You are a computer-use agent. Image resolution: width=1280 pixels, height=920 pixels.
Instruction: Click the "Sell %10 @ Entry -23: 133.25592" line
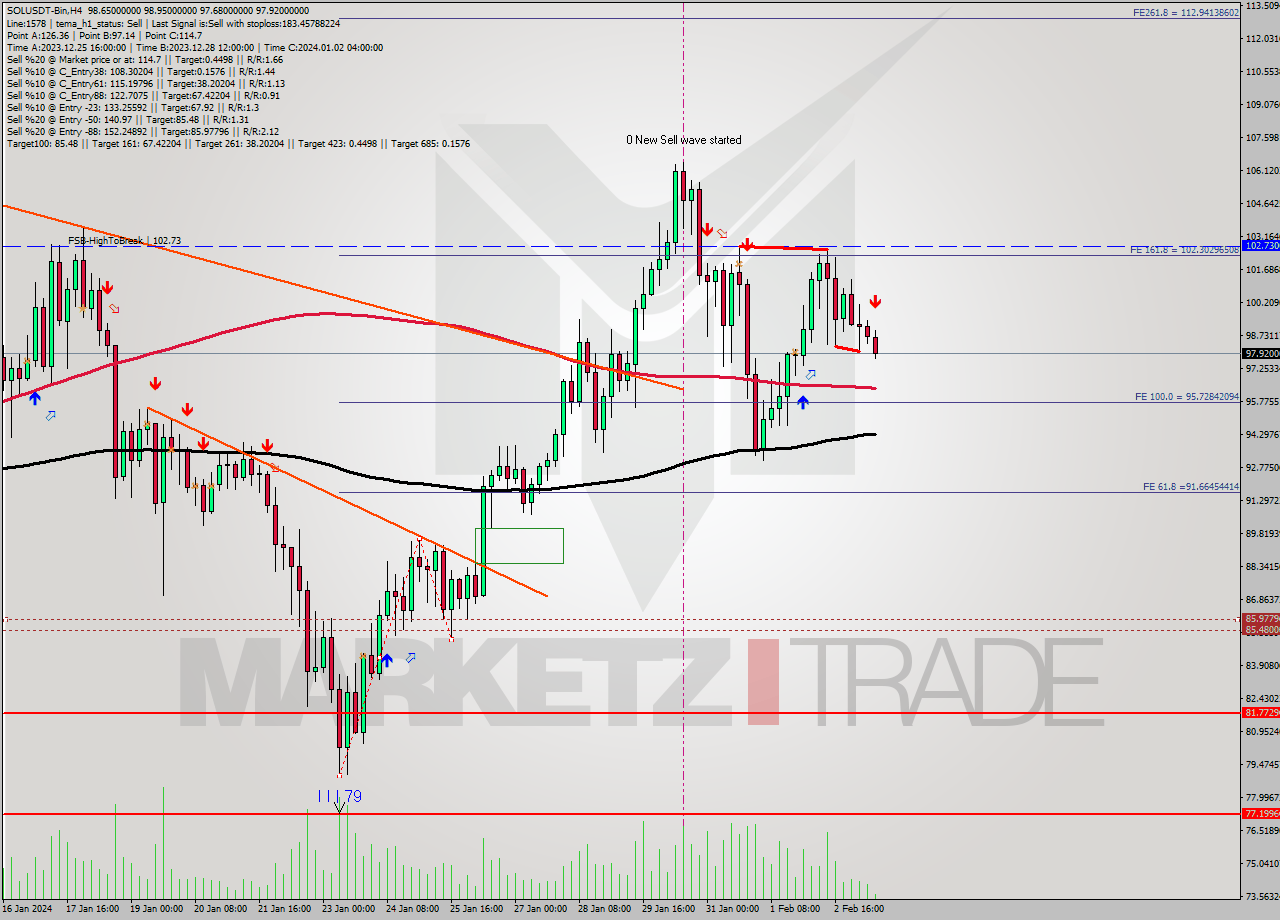coord(132,107)
